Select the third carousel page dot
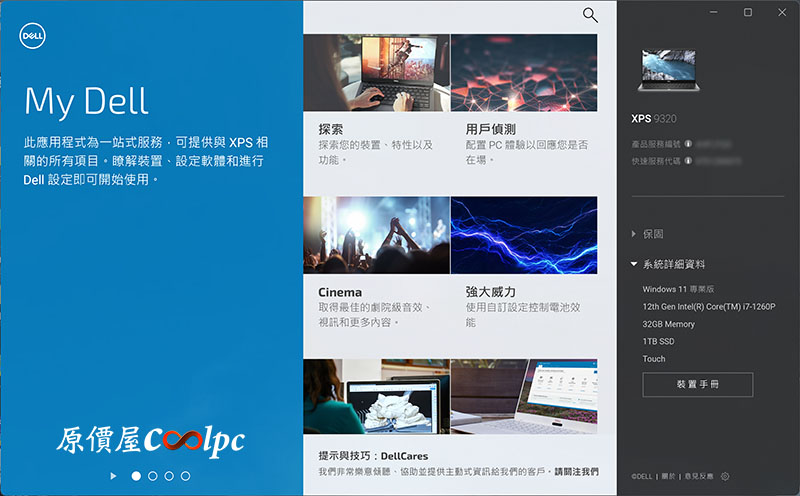Image resolution: width=800 pixels, height=496 pixels. pos(169,476)
